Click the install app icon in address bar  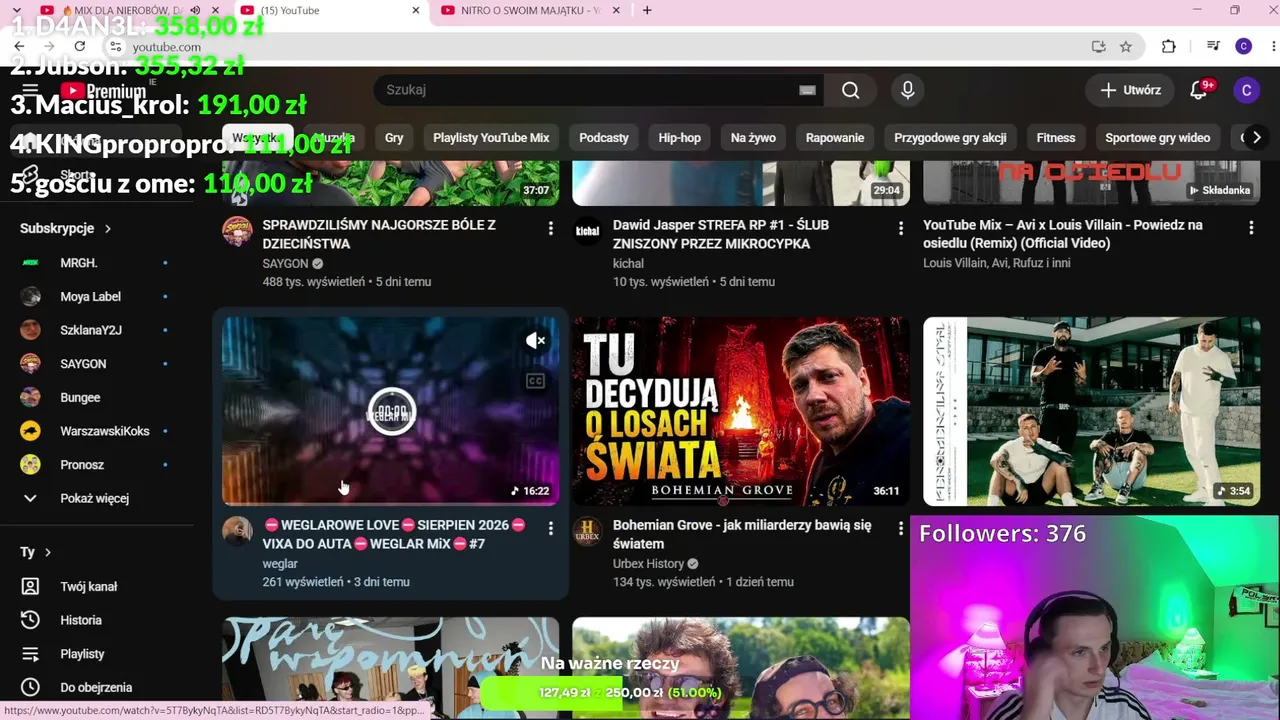pyautogui.click(x=1098, y=46)
